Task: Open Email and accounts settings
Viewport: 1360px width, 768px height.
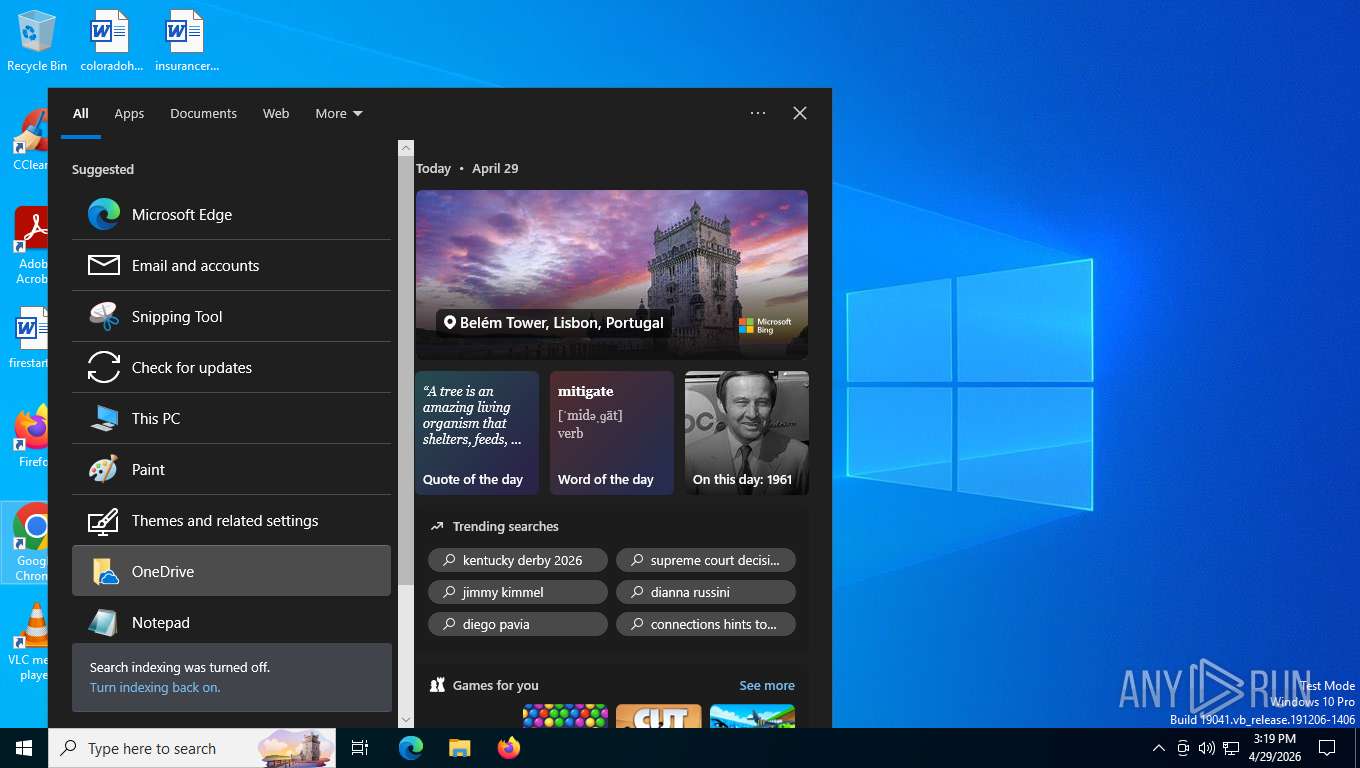Action: coord(231,265)
